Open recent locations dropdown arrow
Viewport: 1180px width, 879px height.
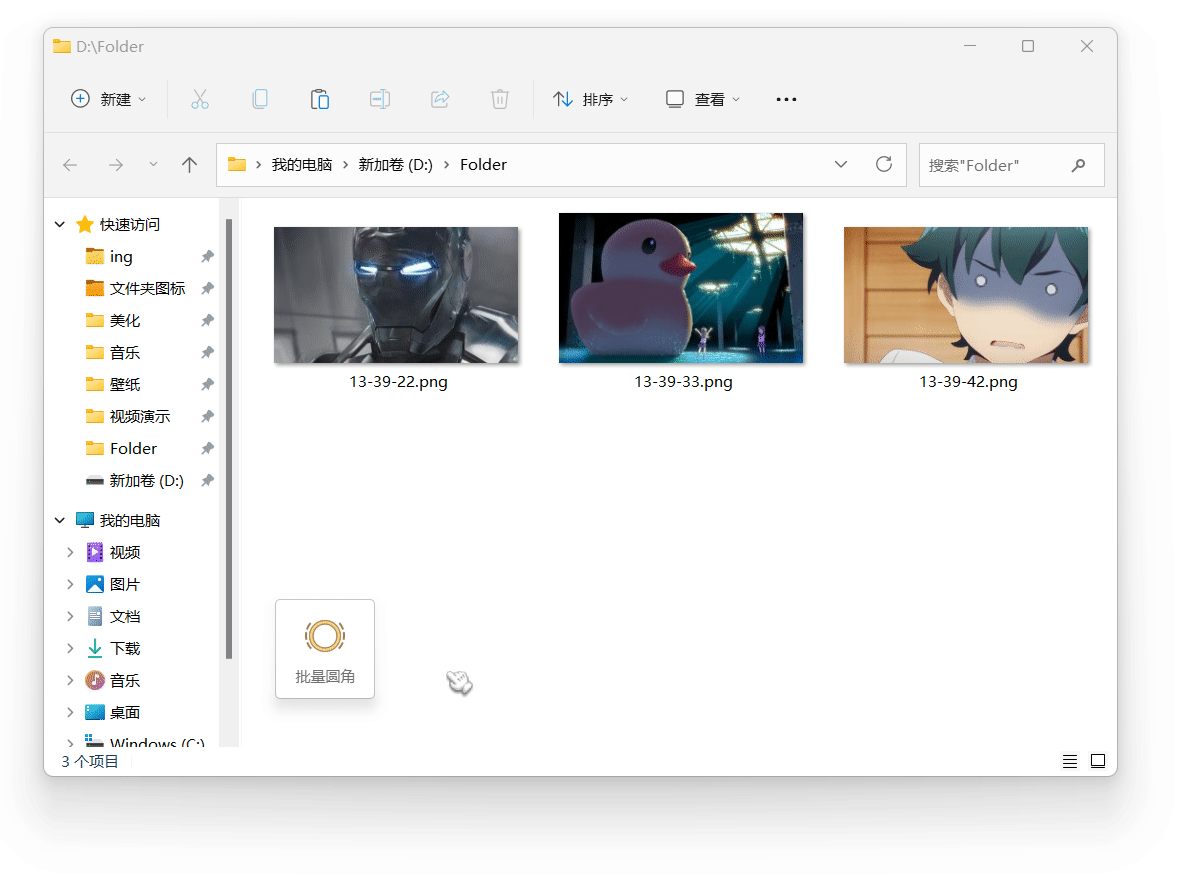153,164
